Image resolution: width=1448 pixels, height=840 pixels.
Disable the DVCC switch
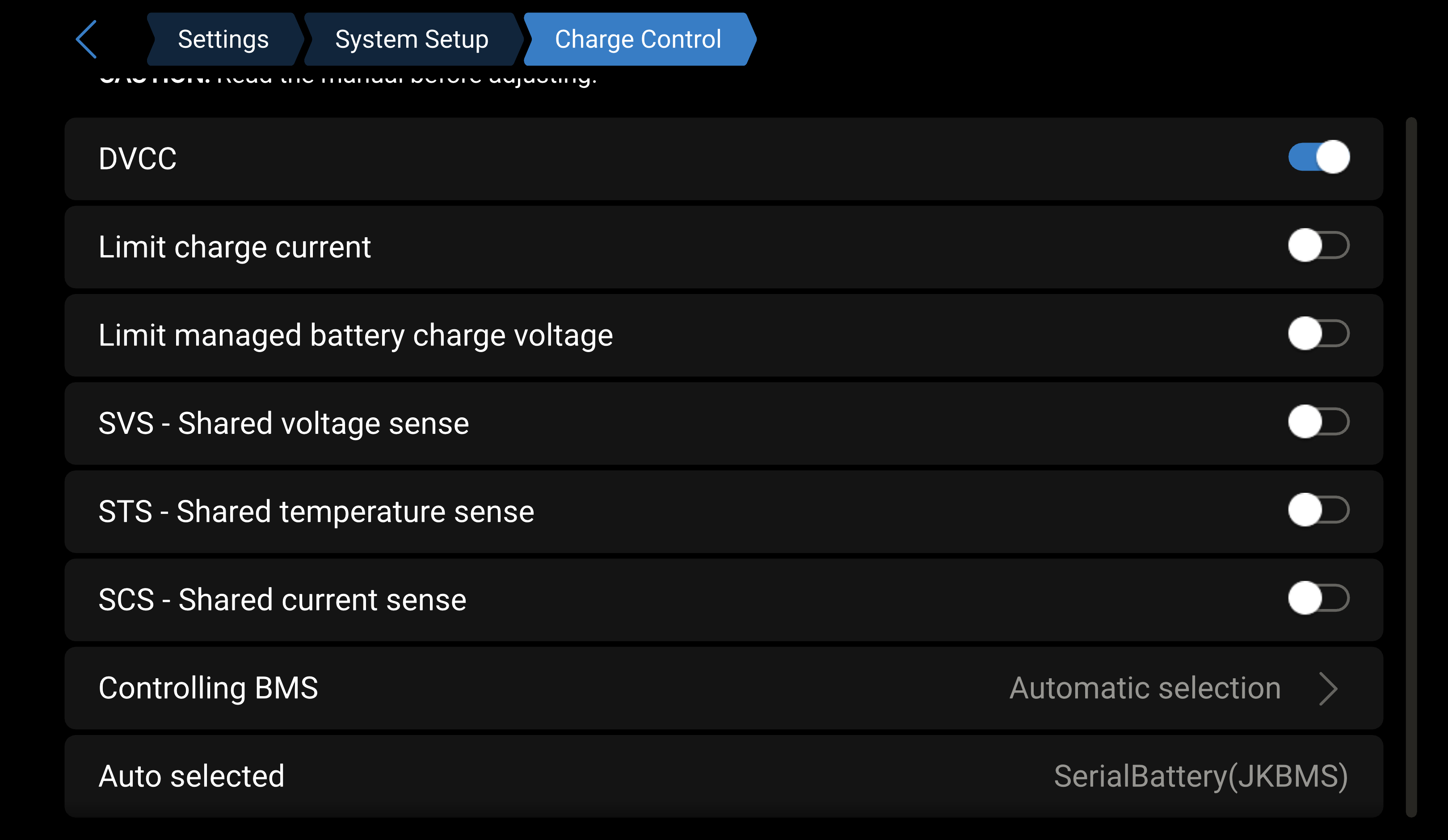(x=1319, y=157)
